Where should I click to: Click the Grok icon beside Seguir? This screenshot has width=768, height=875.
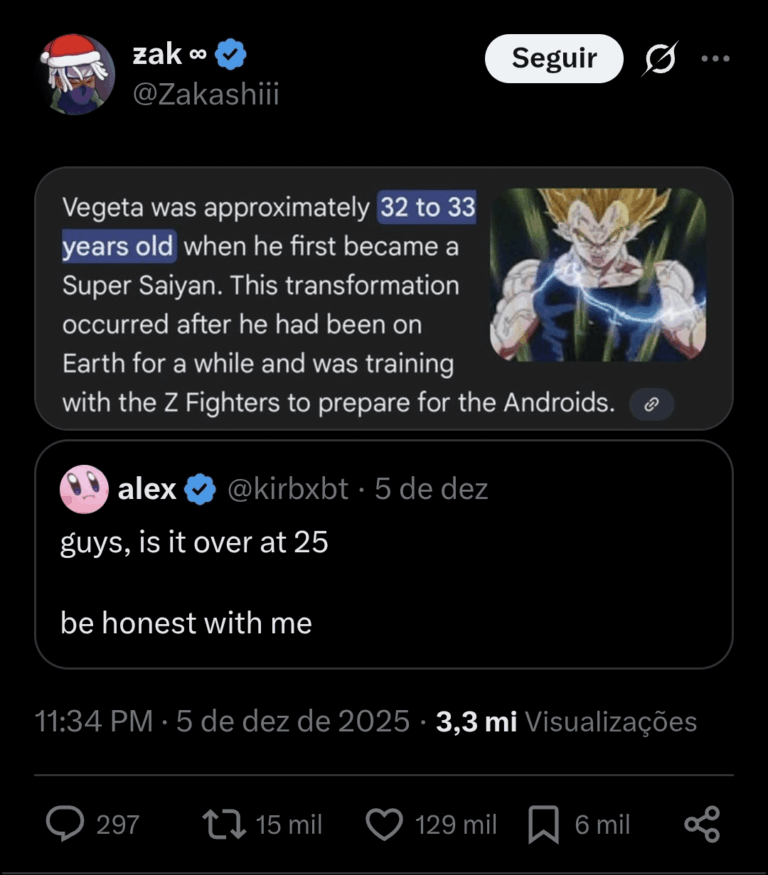(659, 60)
